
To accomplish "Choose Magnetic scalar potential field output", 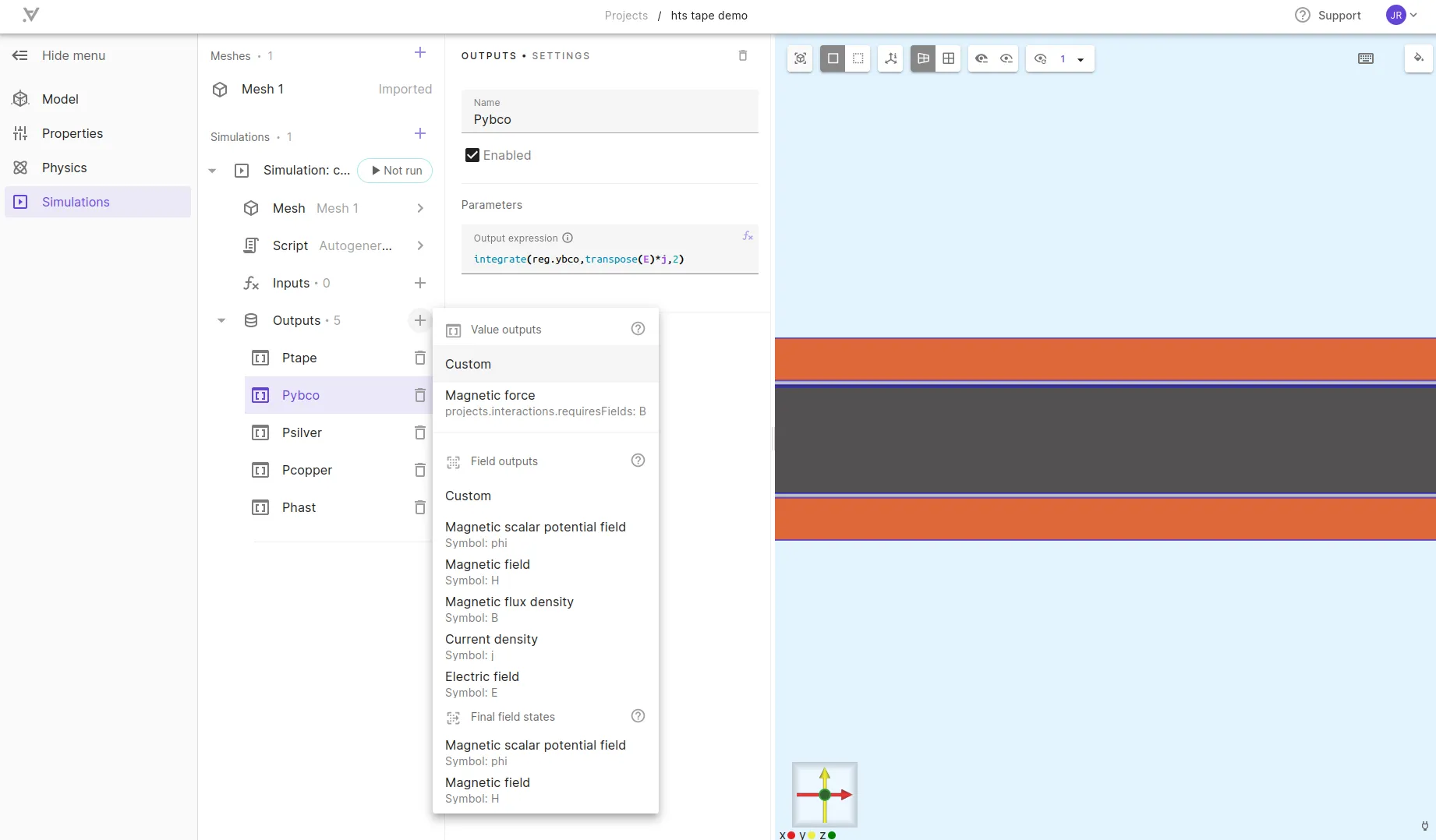I will 546,534.
